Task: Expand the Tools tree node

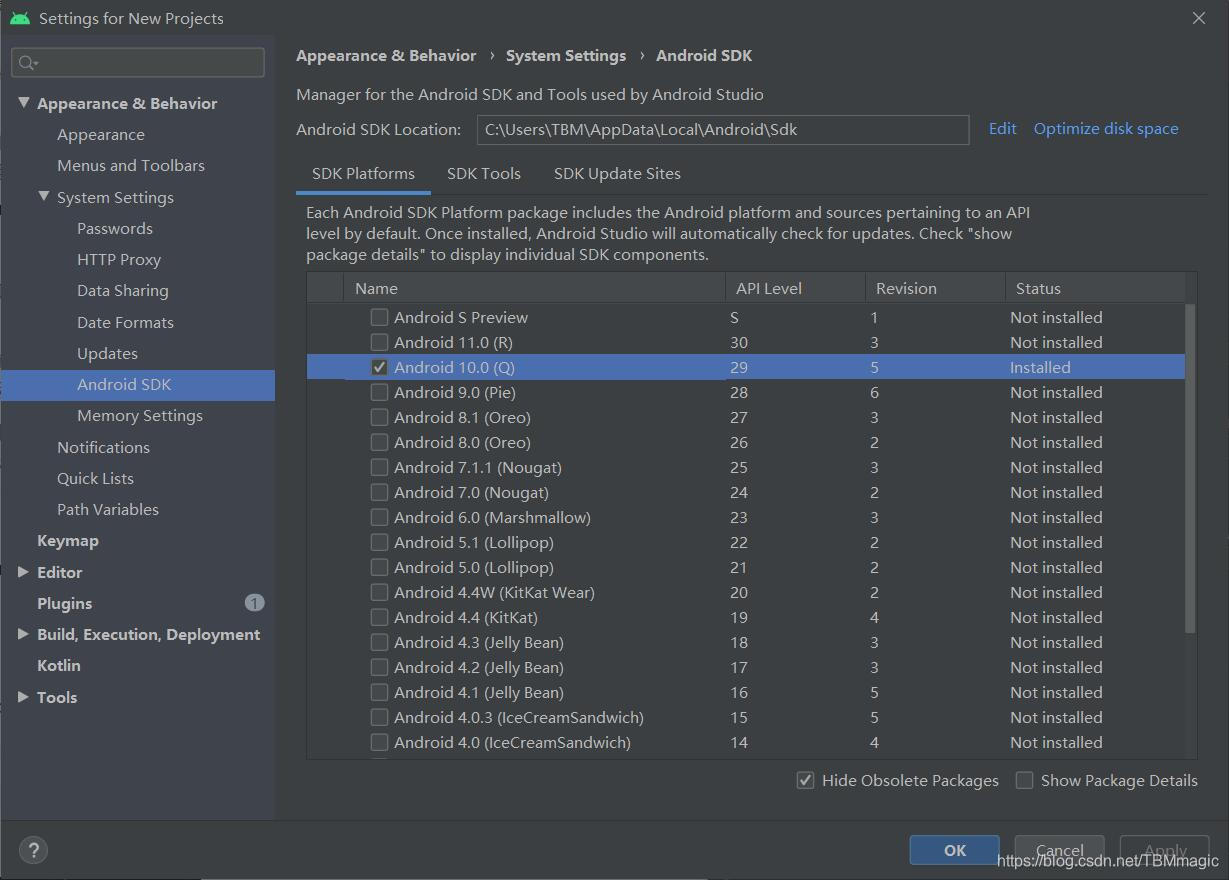Action: 23,697
